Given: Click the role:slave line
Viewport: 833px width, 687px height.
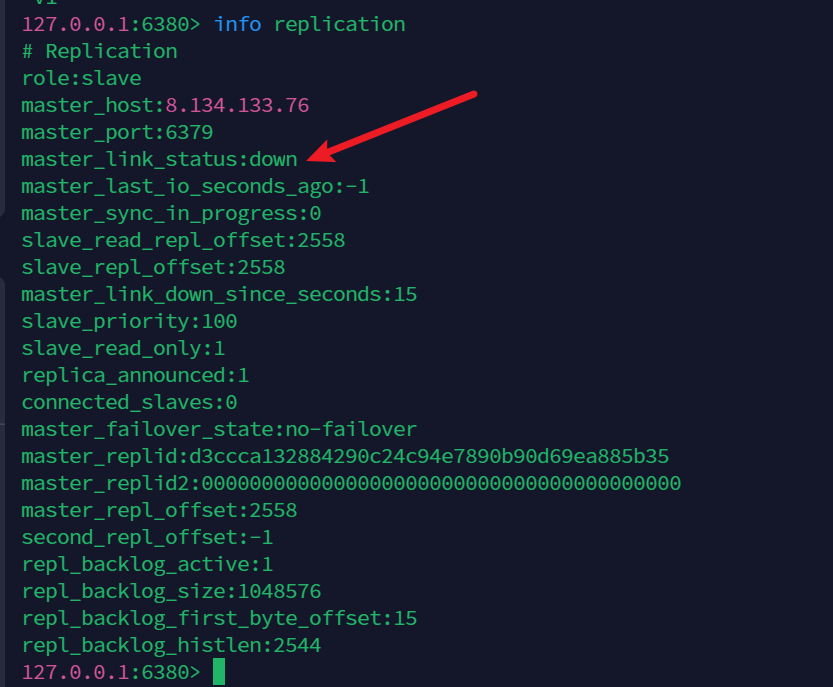Looking at the screenshot, I should (81, 78).
